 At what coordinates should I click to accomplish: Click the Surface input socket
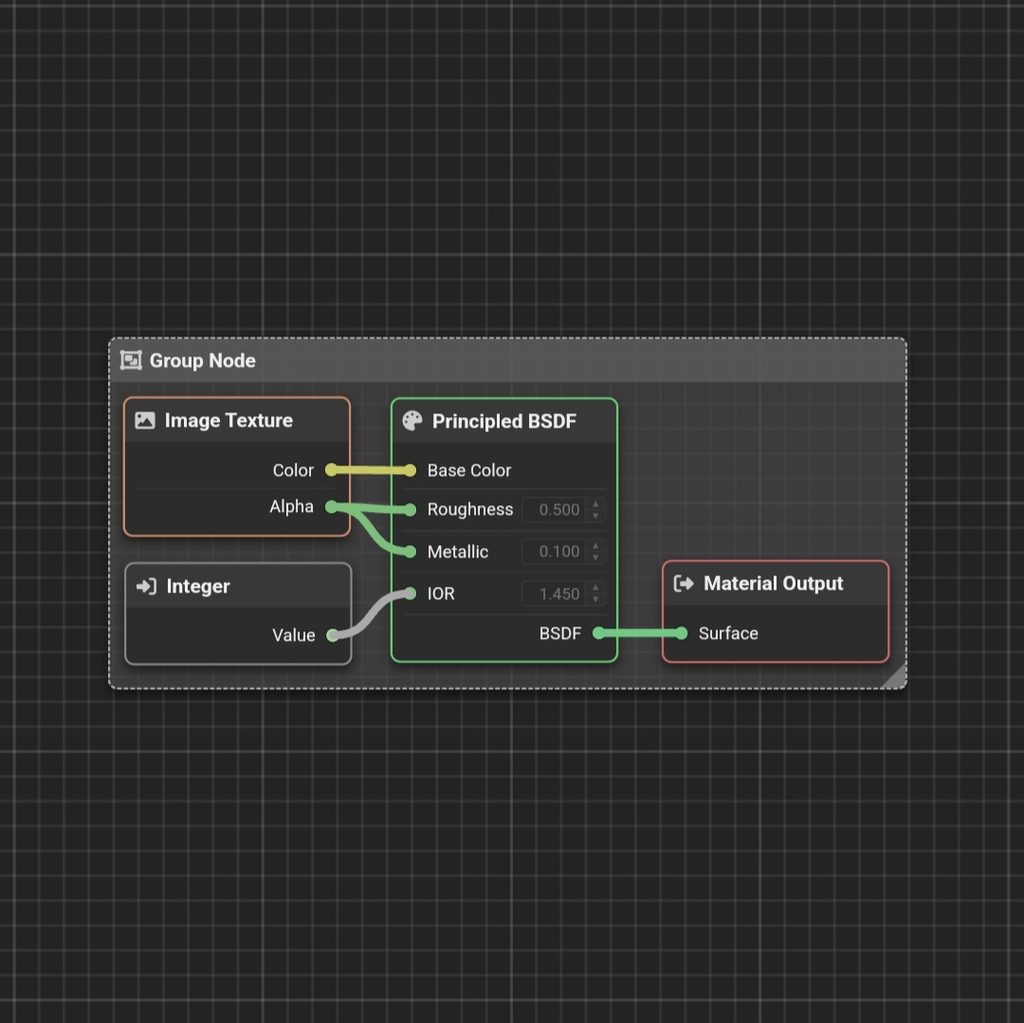[x=681, y=633]
